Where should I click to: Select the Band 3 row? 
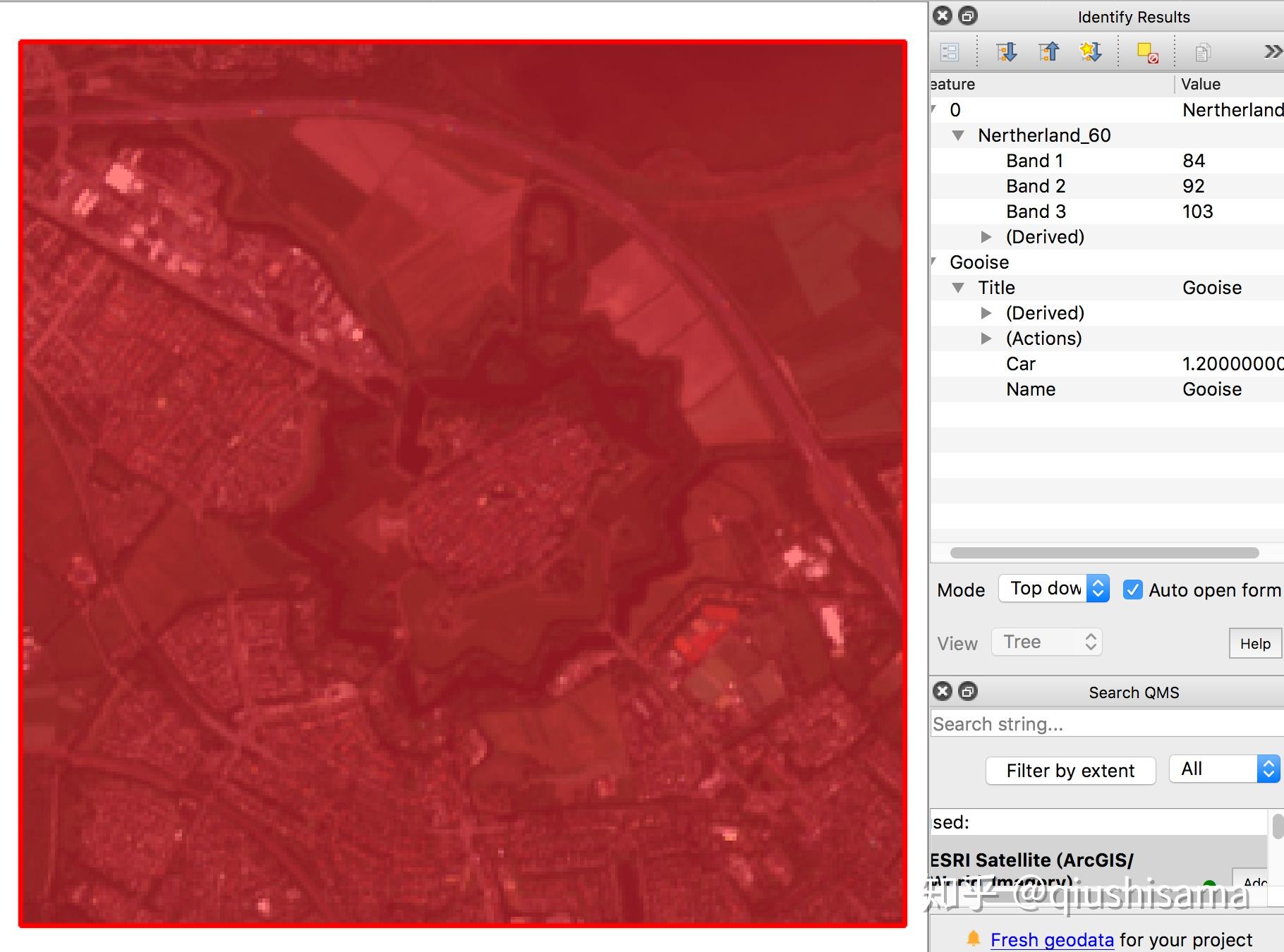(1107, 212)
